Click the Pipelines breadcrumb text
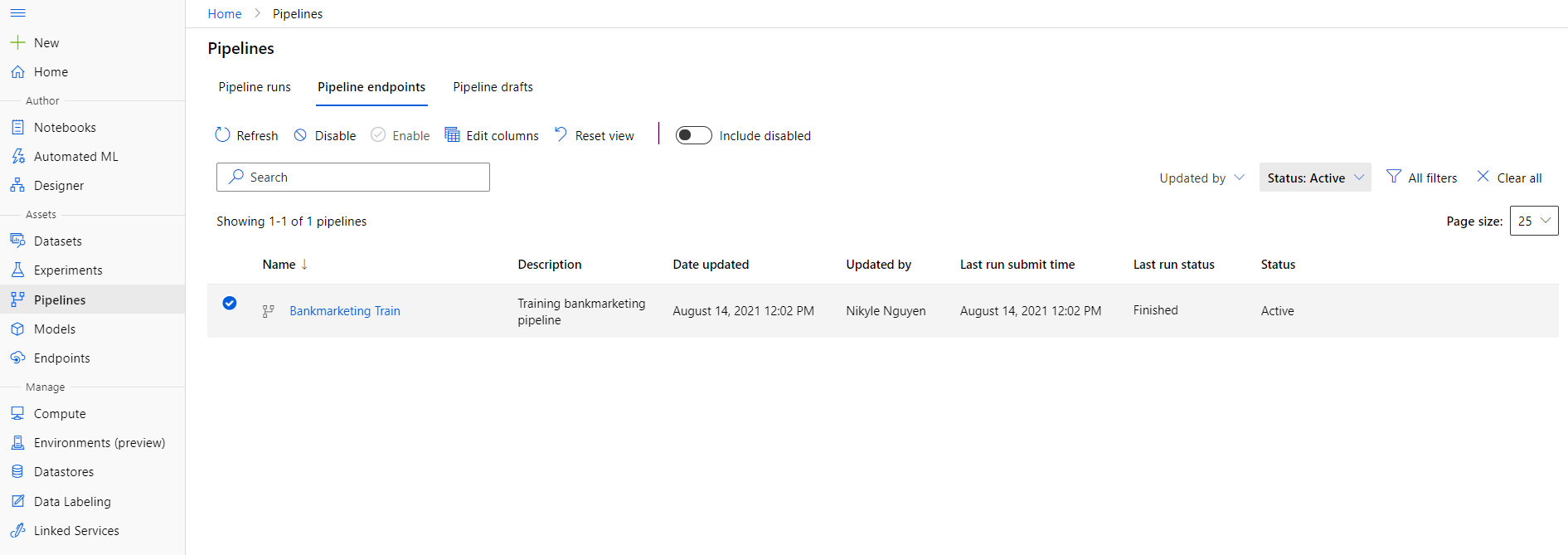This screenshot has width=1568, height=555. 298,14
